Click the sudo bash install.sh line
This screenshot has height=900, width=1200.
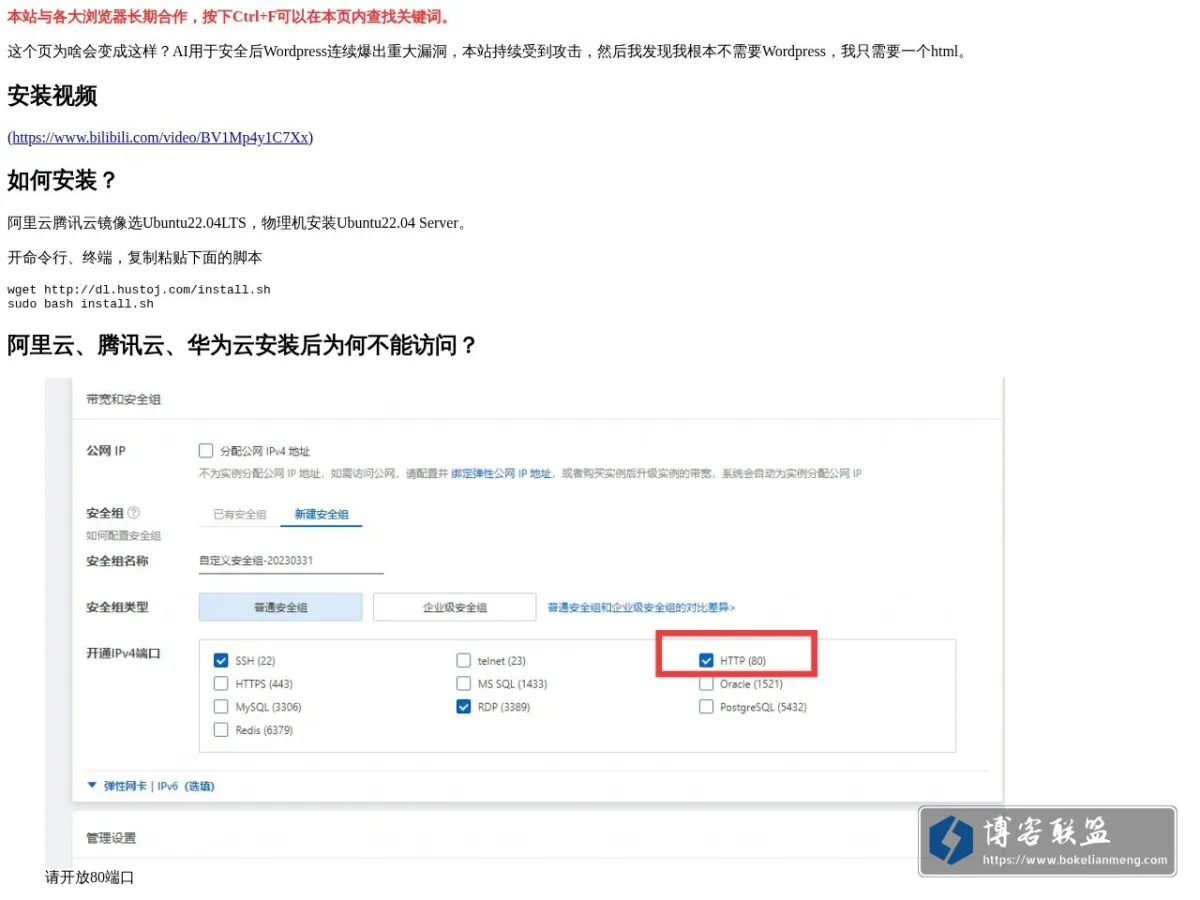coord(81,303)
